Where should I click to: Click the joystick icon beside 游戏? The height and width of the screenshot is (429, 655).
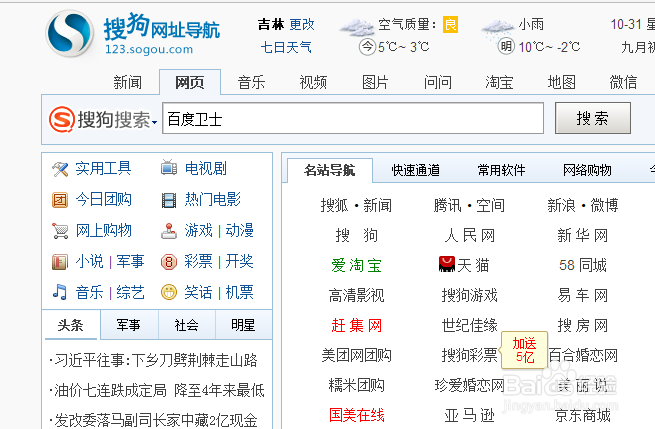(169, 231)
